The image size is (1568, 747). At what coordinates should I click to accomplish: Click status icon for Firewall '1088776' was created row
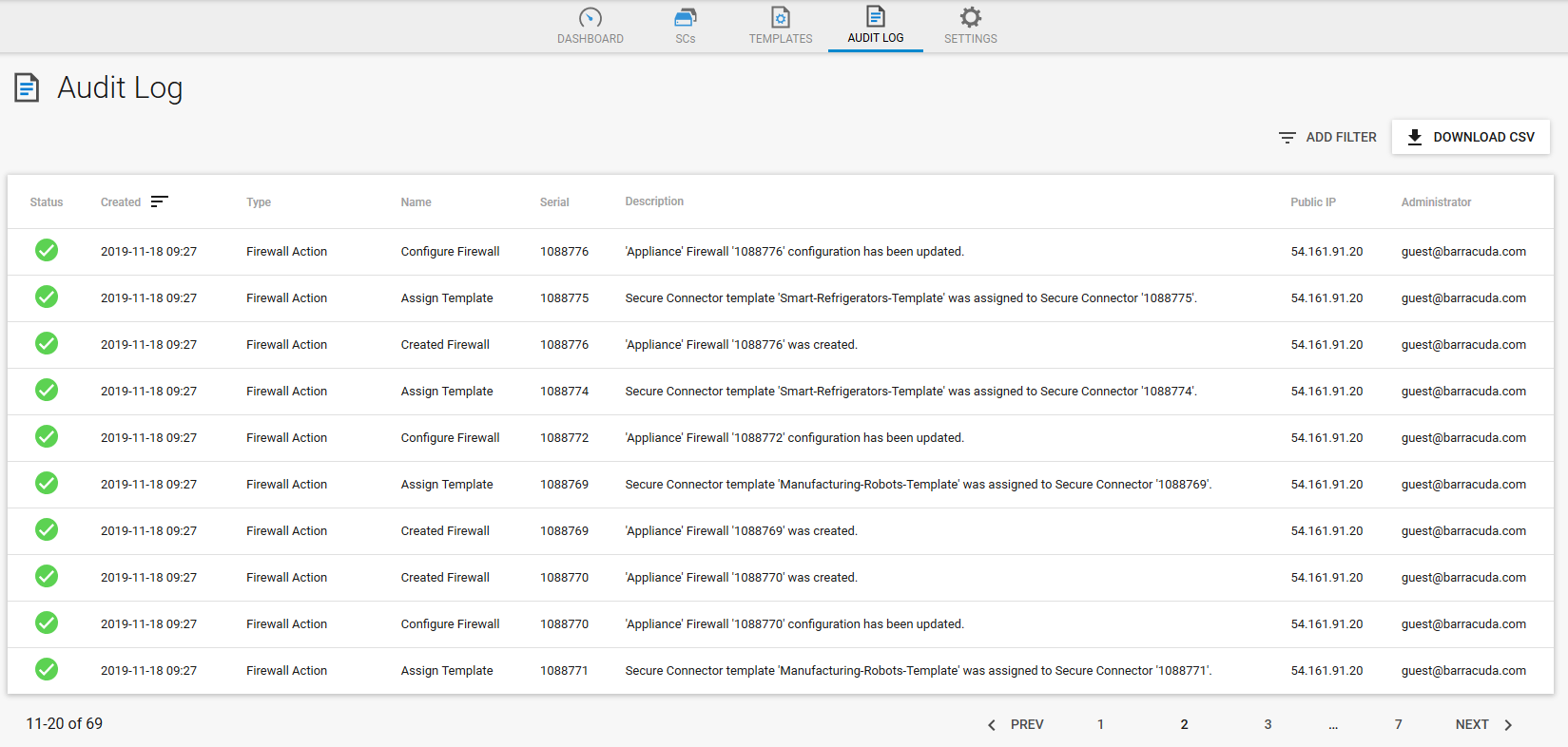coord(47,344)
